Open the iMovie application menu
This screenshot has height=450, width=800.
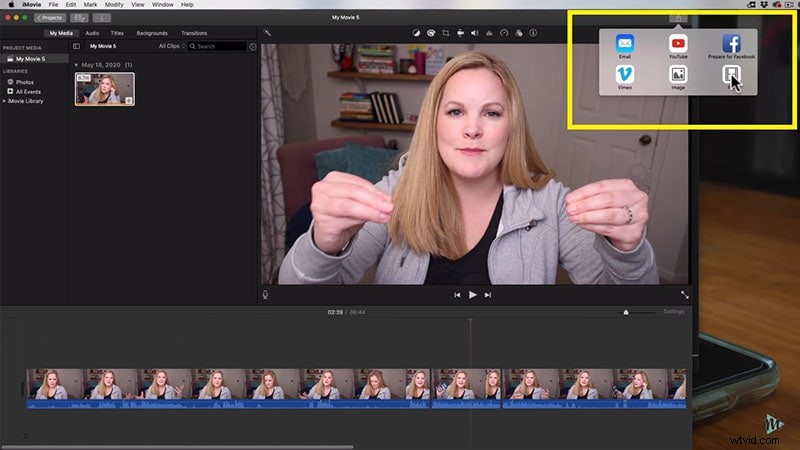32,5
